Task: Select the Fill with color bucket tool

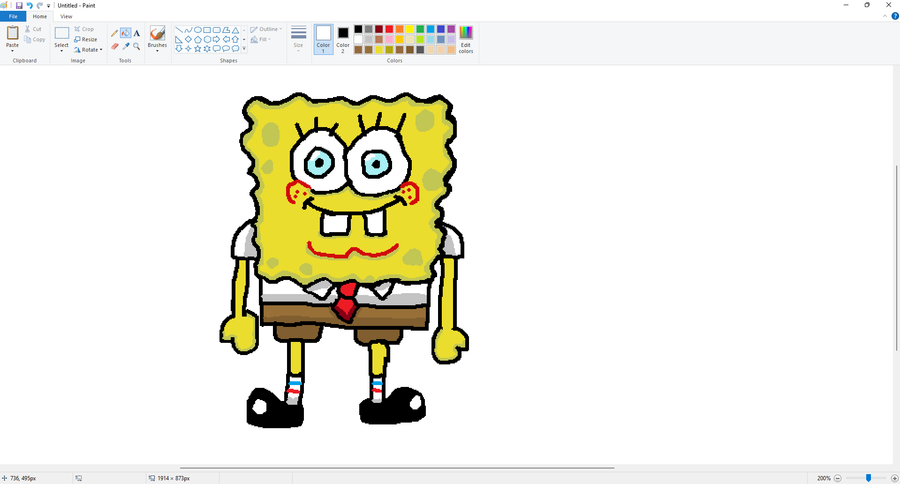Action: 125,33
